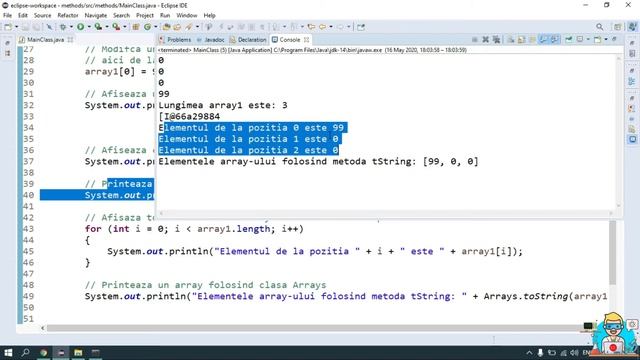
Task: Expand the Coverage dropdown arrow
Action: (107, 27)
